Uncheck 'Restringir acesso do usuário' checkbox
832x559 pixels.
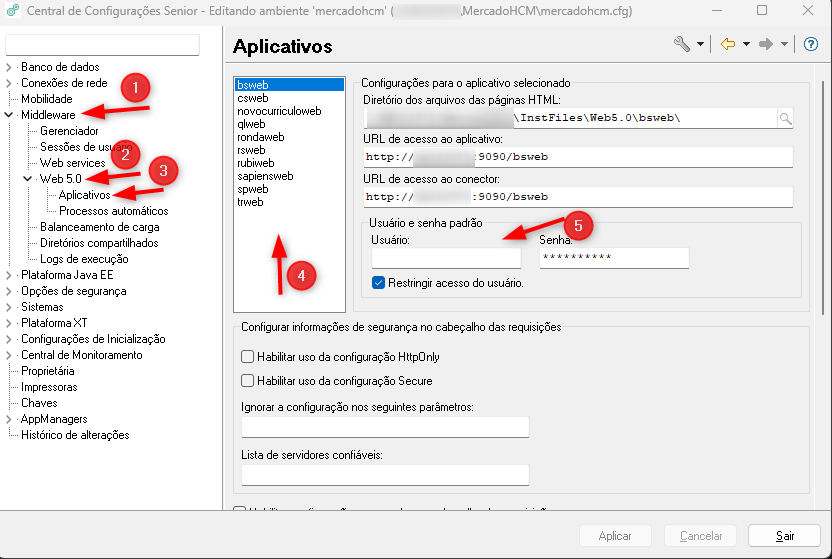(x=378, y=283)
